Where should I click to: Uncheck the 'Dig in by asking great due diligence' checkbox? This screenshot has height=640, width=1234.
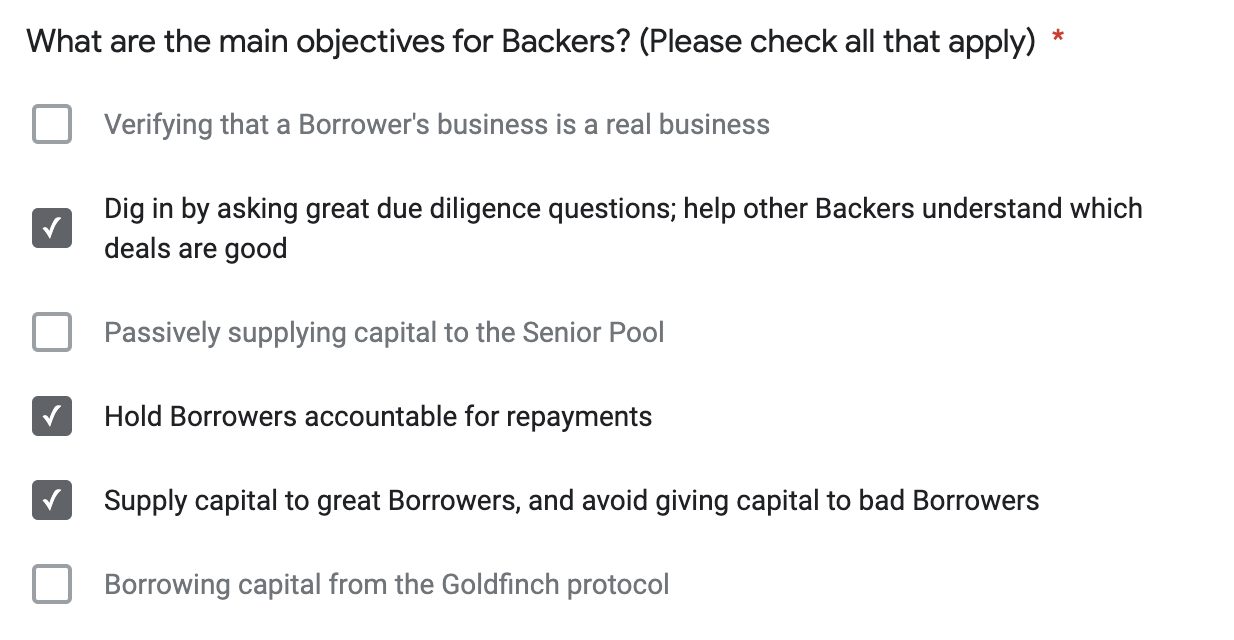pos(52,228)
